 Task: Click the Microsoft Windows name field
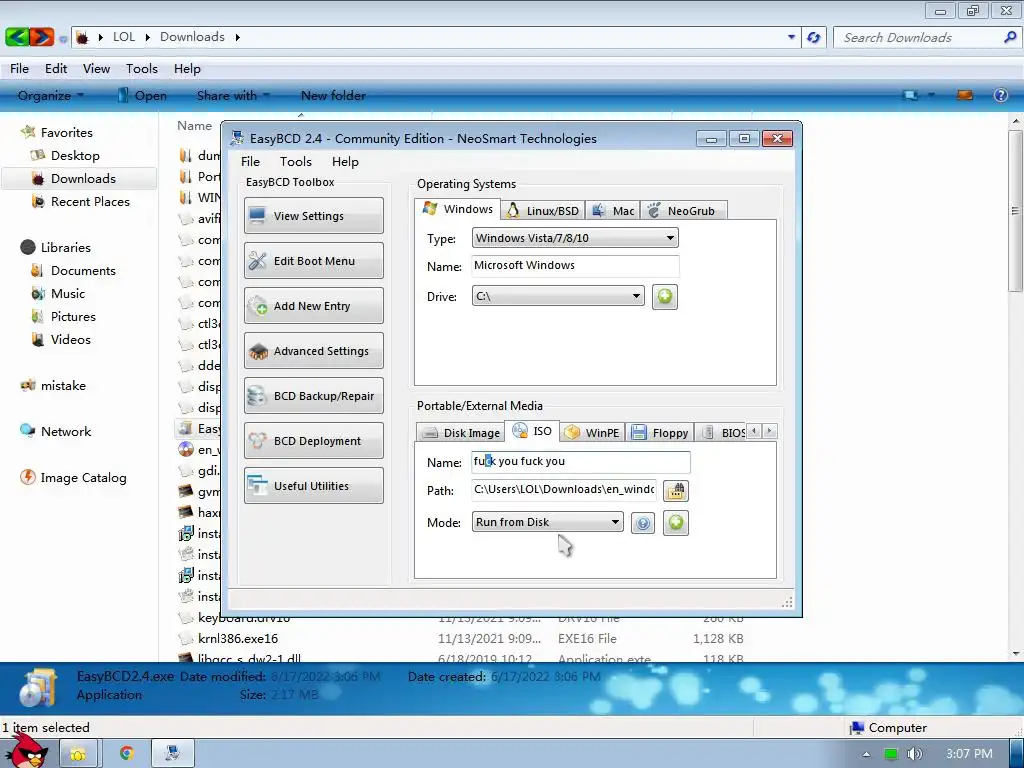tap(575, 266)
